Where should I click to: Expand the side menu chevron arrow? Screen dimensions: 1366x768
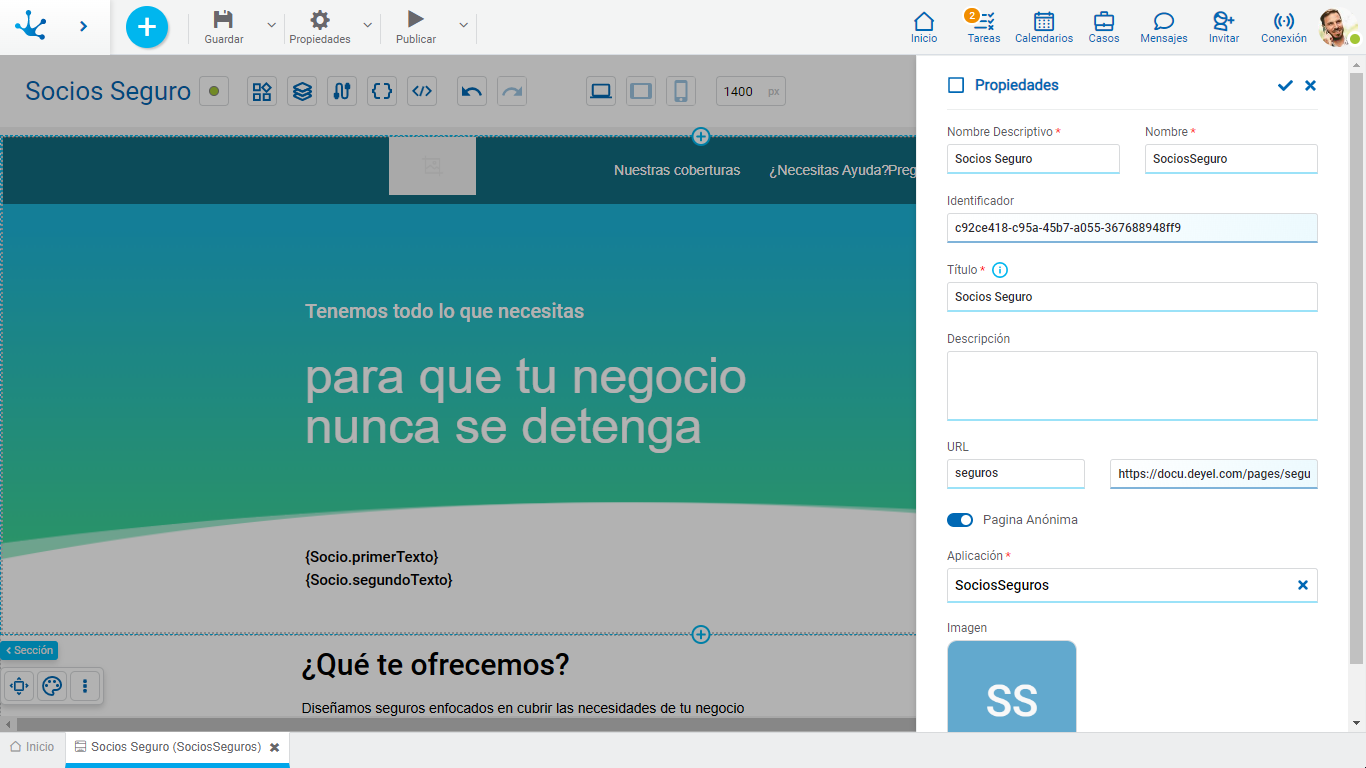click(83, 27)
